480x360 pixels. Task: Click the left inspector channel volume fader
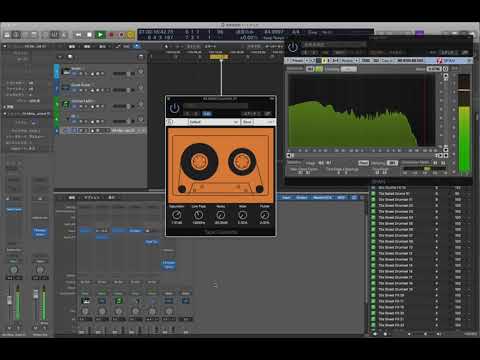pos(10,300)
